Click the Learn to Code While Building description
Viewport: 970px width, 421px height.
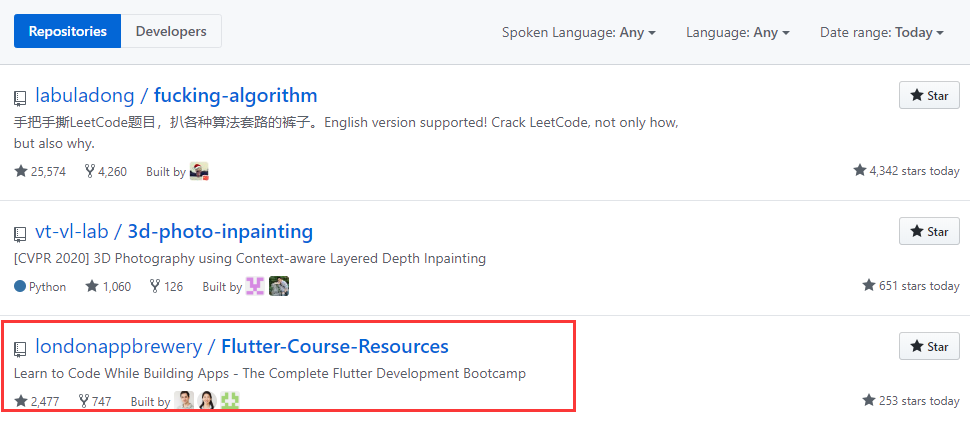tap(270, 373)
